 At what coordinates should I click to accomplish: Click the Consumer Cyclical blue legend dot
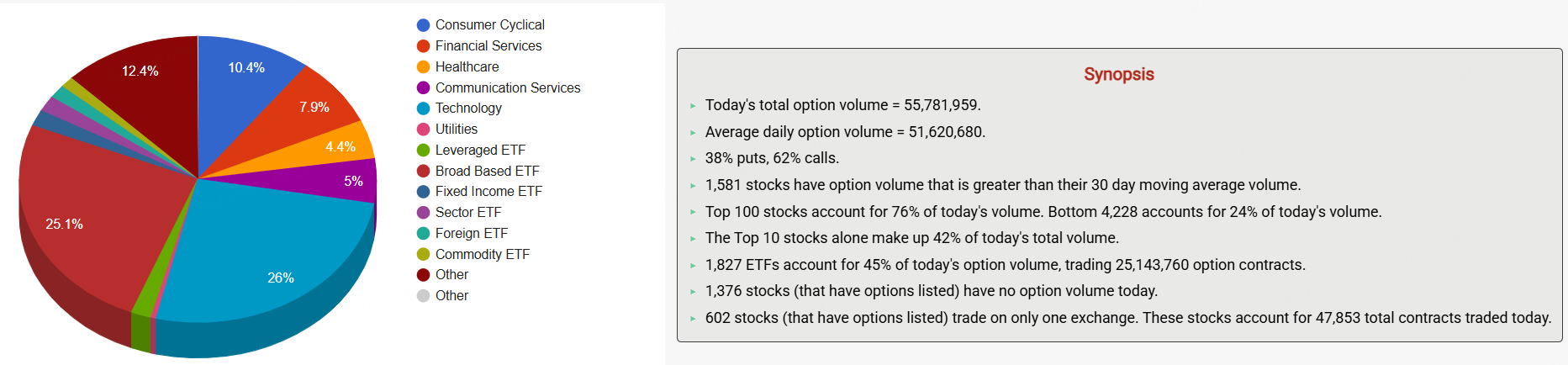click(424, 25)
